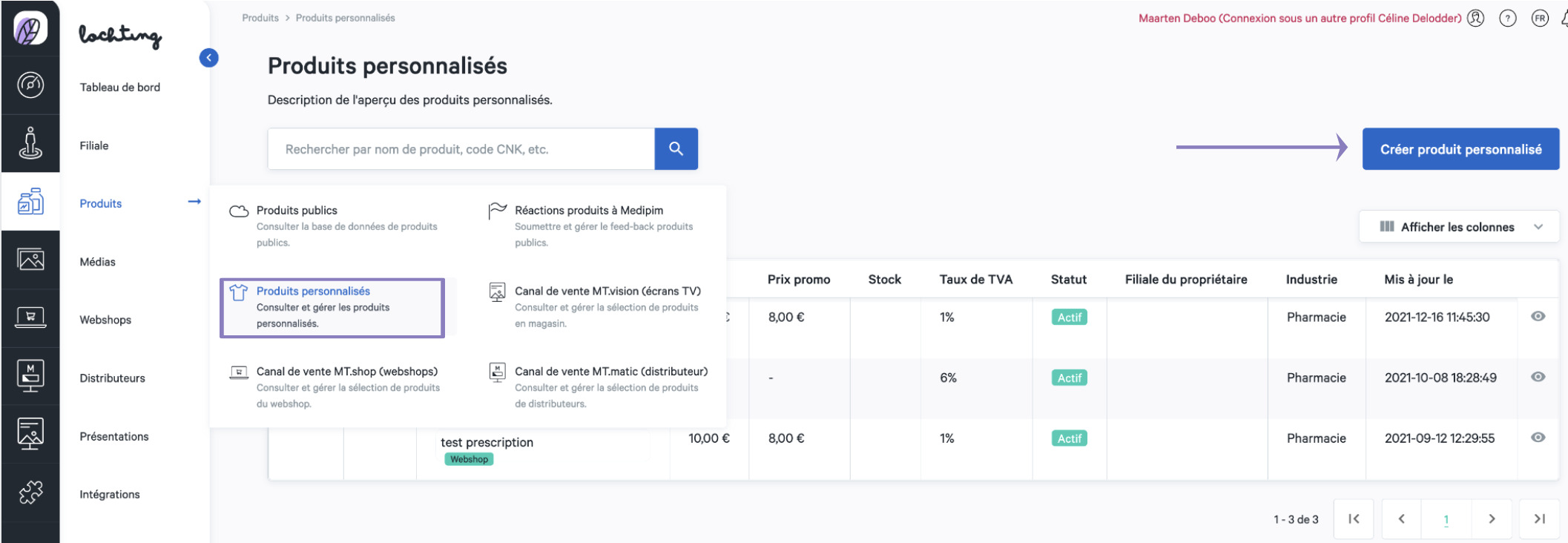Click Produits breadcrumb link

[x=260, y=18]
